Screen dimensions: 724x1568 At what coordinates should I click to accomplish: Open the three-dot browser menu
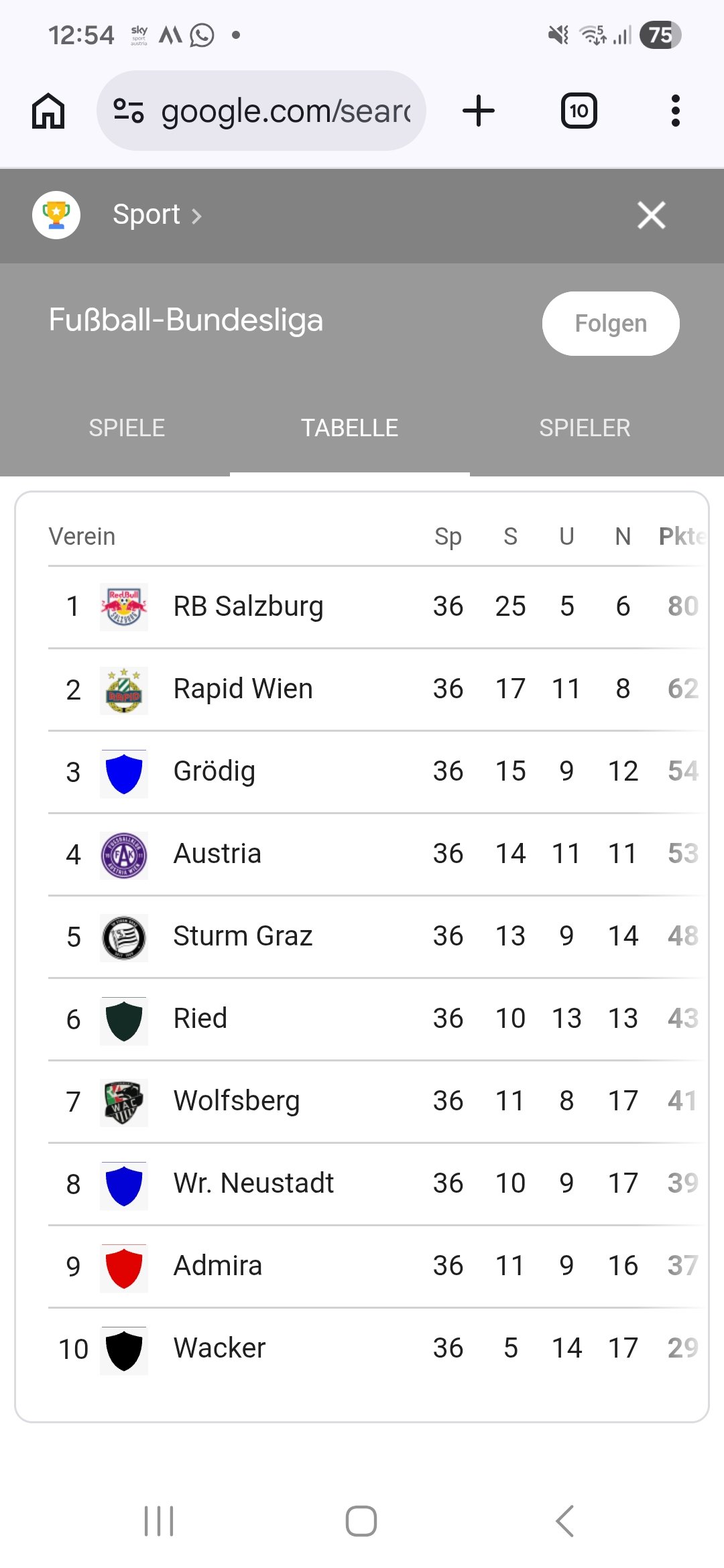675,111
